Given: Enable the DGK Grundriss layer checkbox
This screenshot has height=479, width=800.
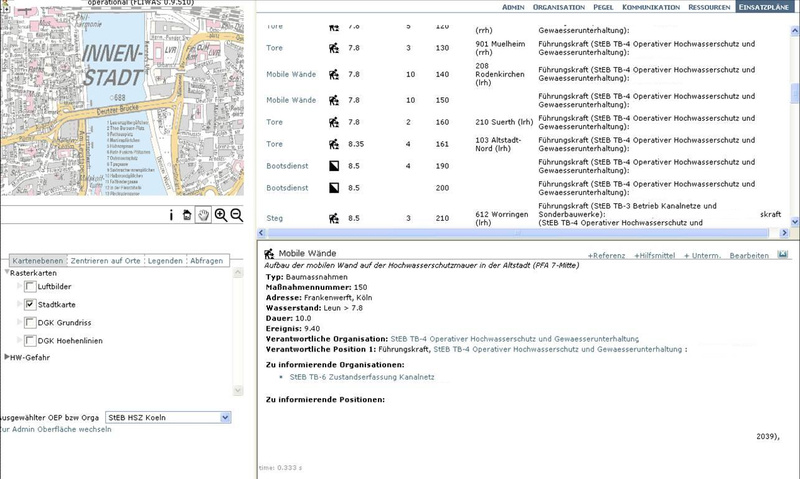Looking at the screenshot, I should click(x=30, y=322).
